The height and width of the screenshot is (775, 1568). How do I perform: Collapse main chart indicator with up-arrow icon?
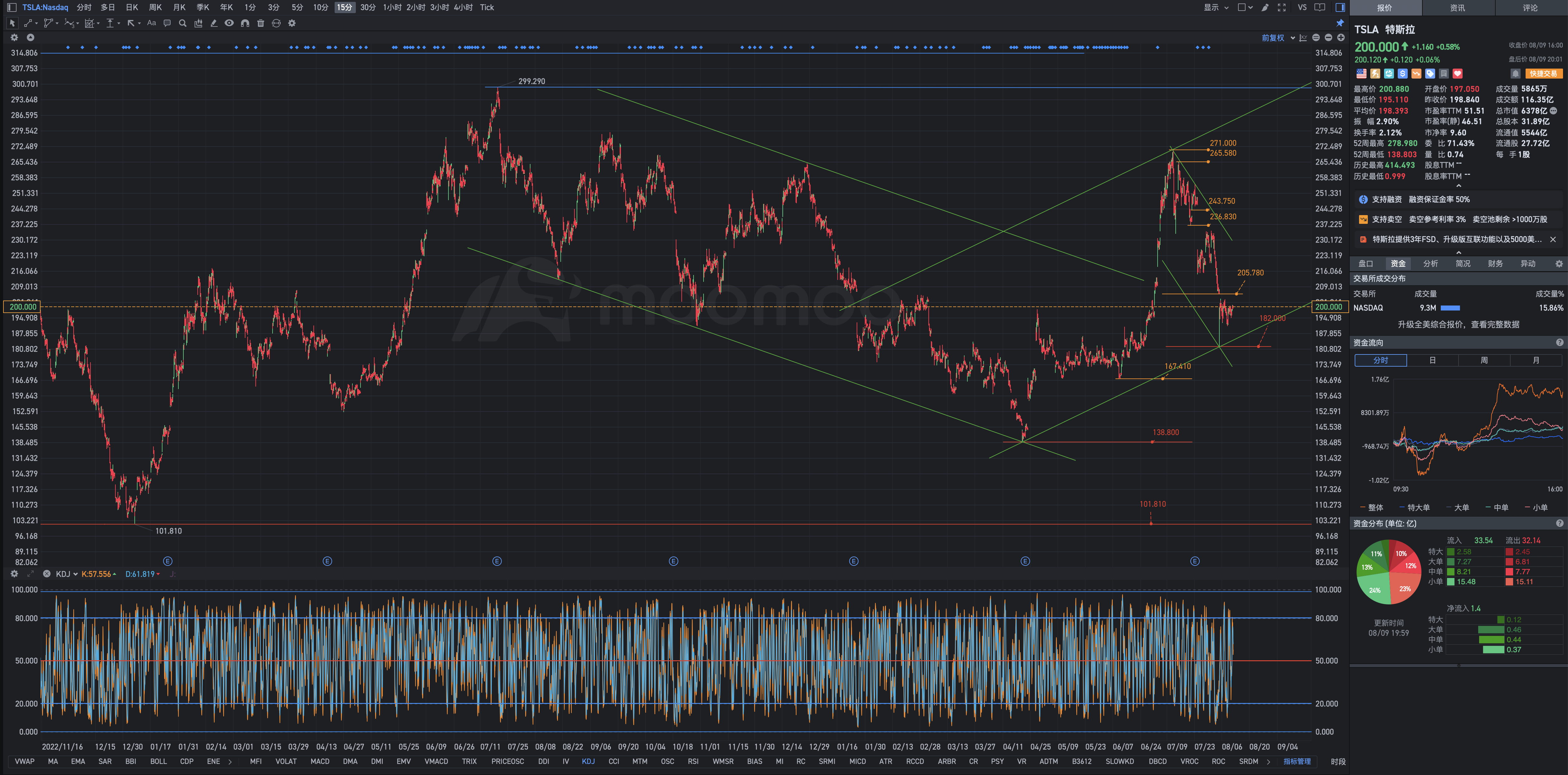click(x=31, y=37)
